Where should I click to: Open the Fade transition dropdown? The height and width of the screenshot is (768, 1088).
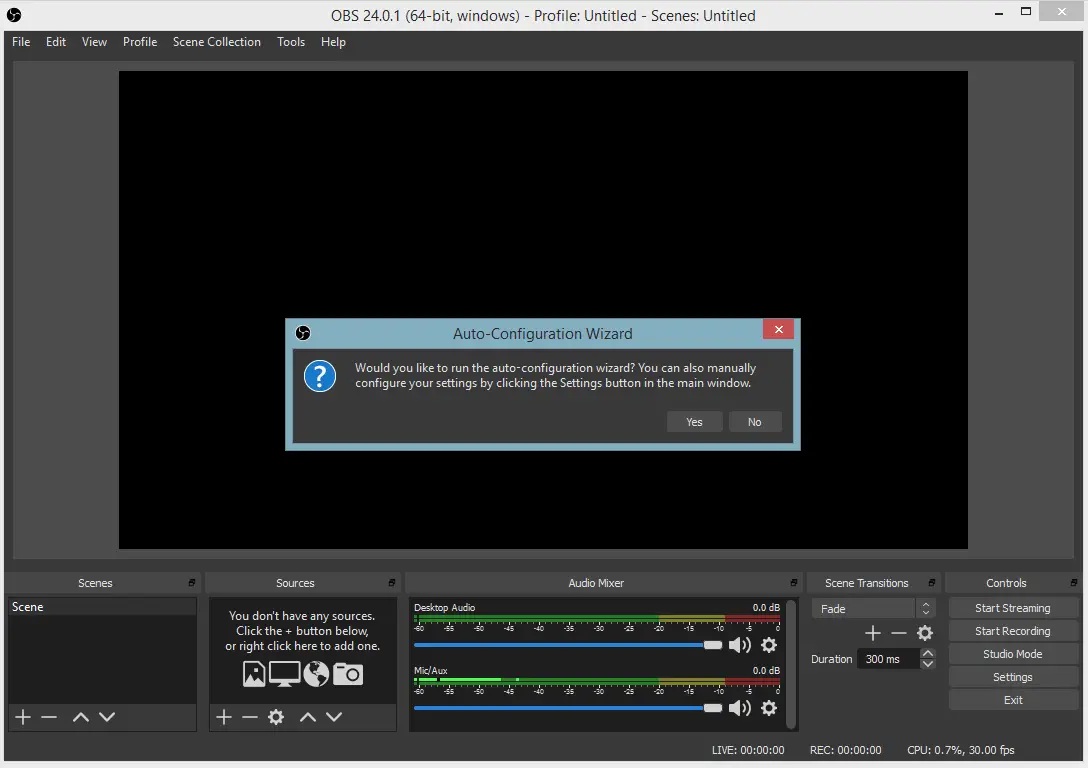pyautogui.click(x=874, y=608)
